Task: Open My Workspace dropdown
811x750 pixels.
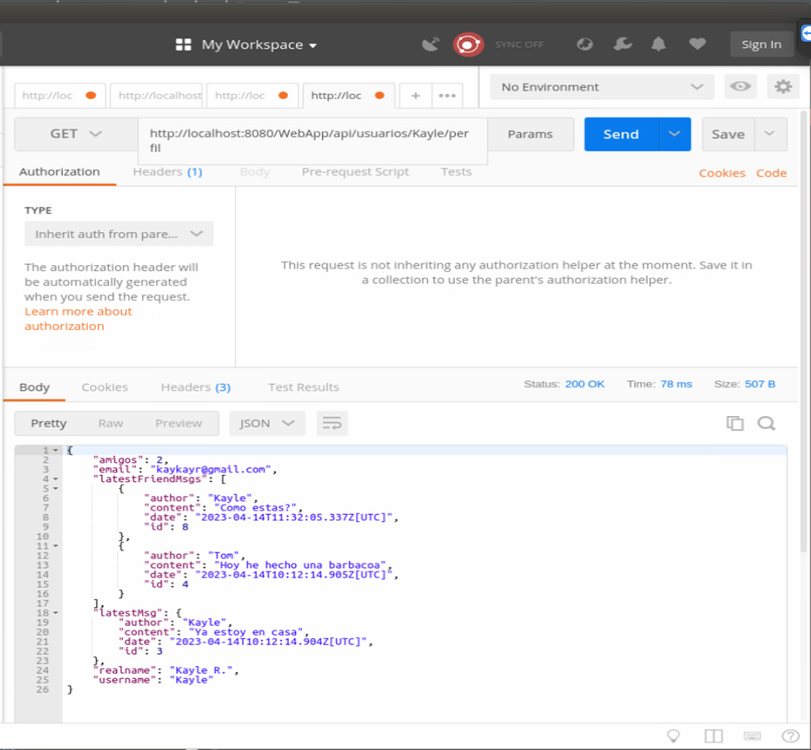Action: (259, 45)
